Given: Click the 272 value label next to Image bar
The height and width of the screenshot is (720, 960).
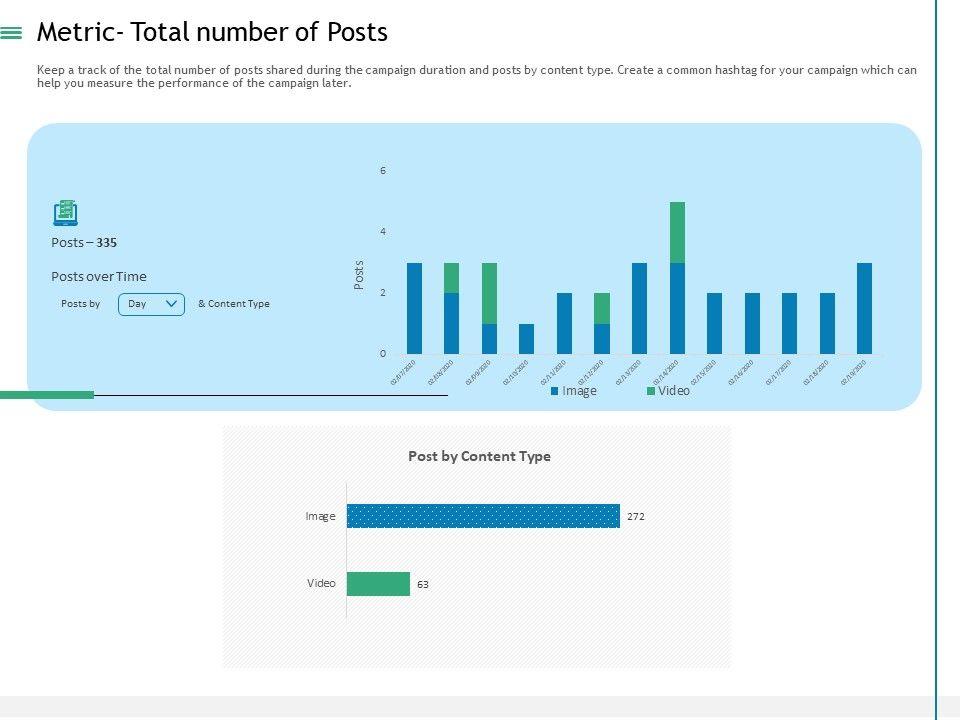Looking at the screenshot, I should [636, 517].
